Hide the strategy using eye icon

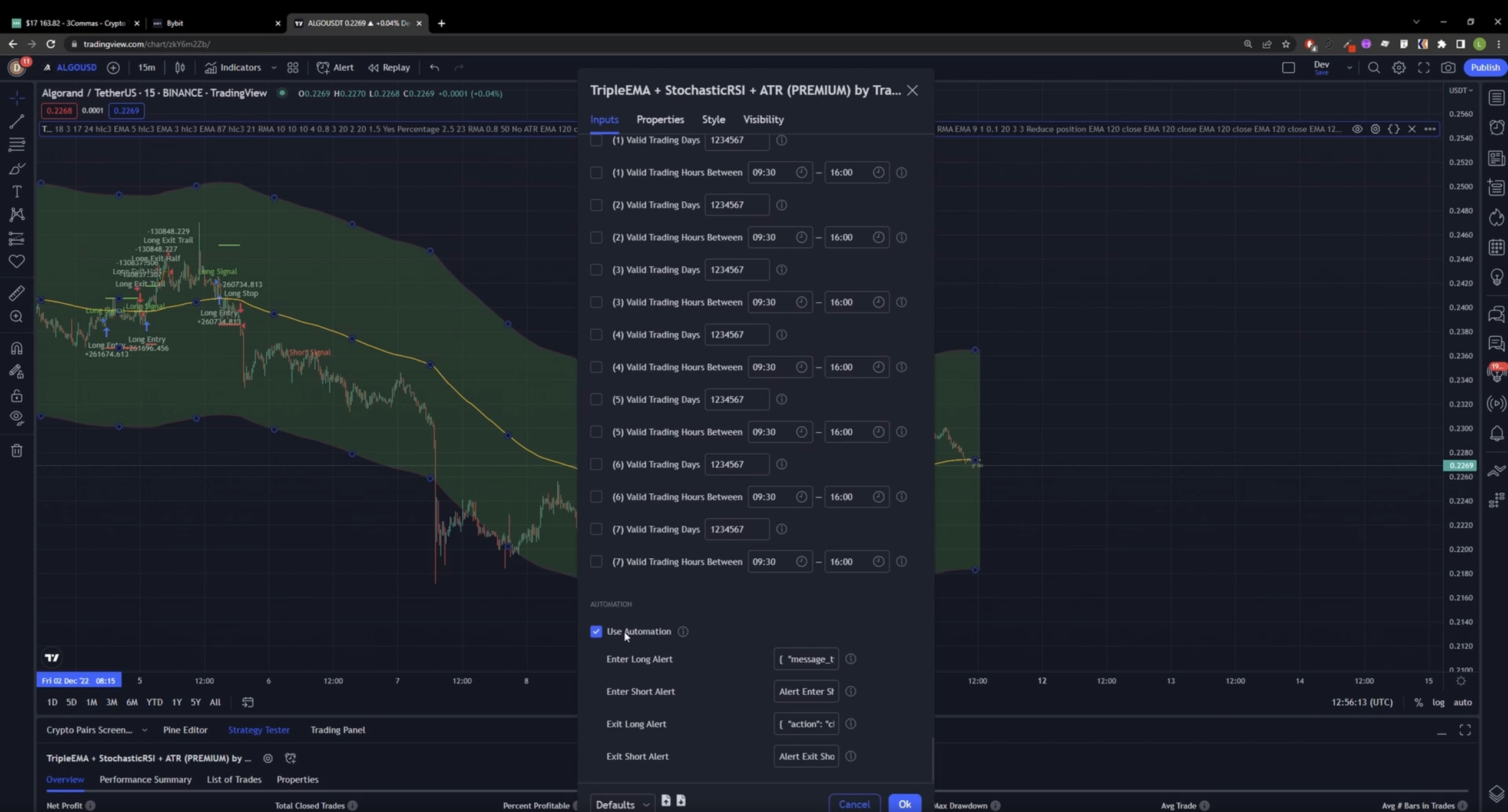1357,129
